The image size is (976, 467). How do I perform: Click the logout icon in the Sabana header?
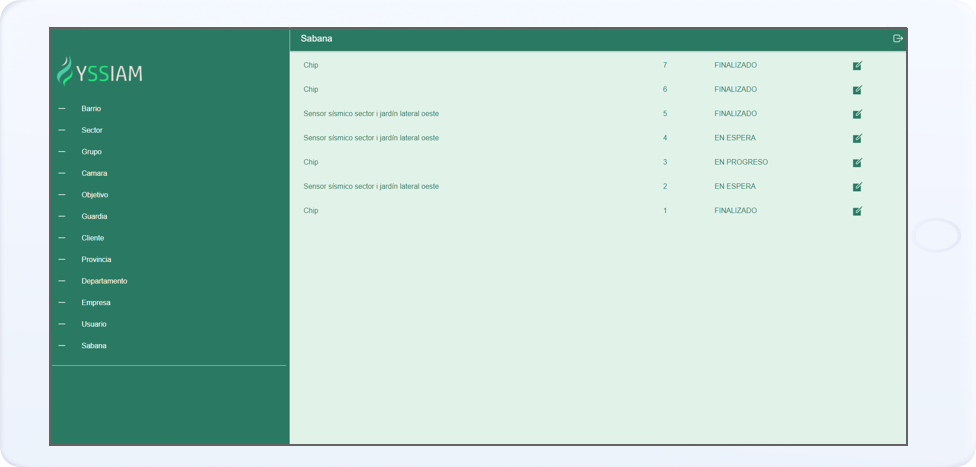[898, 39]
